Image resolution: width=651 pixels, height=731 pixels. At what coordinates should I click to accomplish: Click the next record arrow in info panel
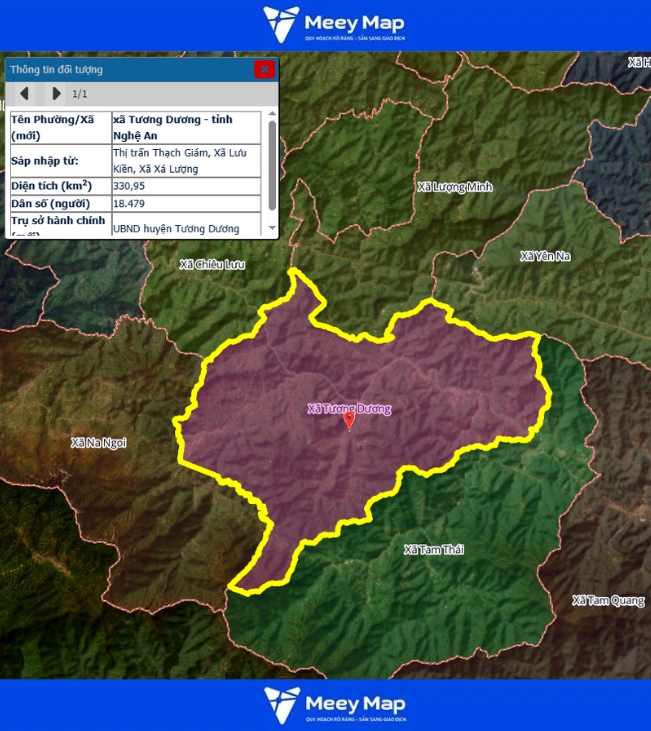[x=56, y=94]
